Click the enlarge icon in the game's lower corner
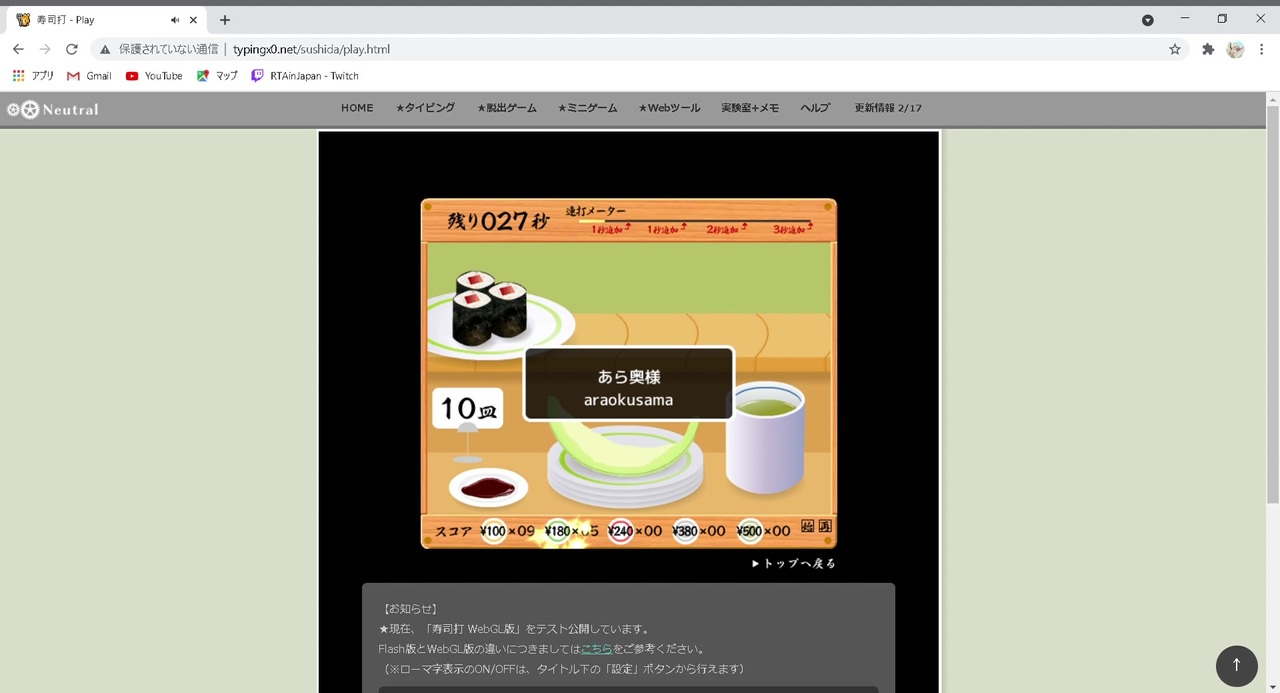Image resolution: width=1280 pixels, height=693 pixels. click(807, 526)
